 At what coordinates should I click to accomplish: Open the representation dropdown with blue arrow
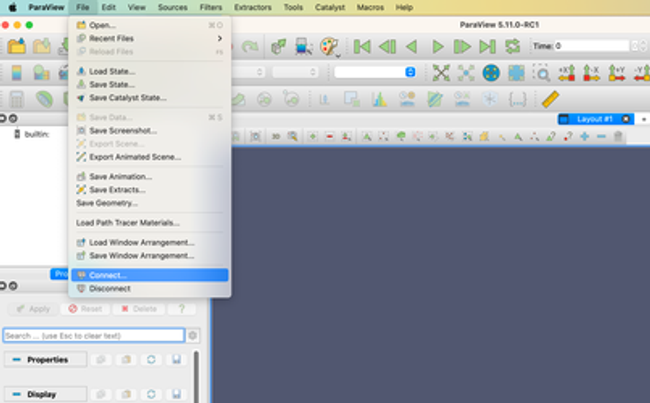pyautogui.click(x=375, y=72)
